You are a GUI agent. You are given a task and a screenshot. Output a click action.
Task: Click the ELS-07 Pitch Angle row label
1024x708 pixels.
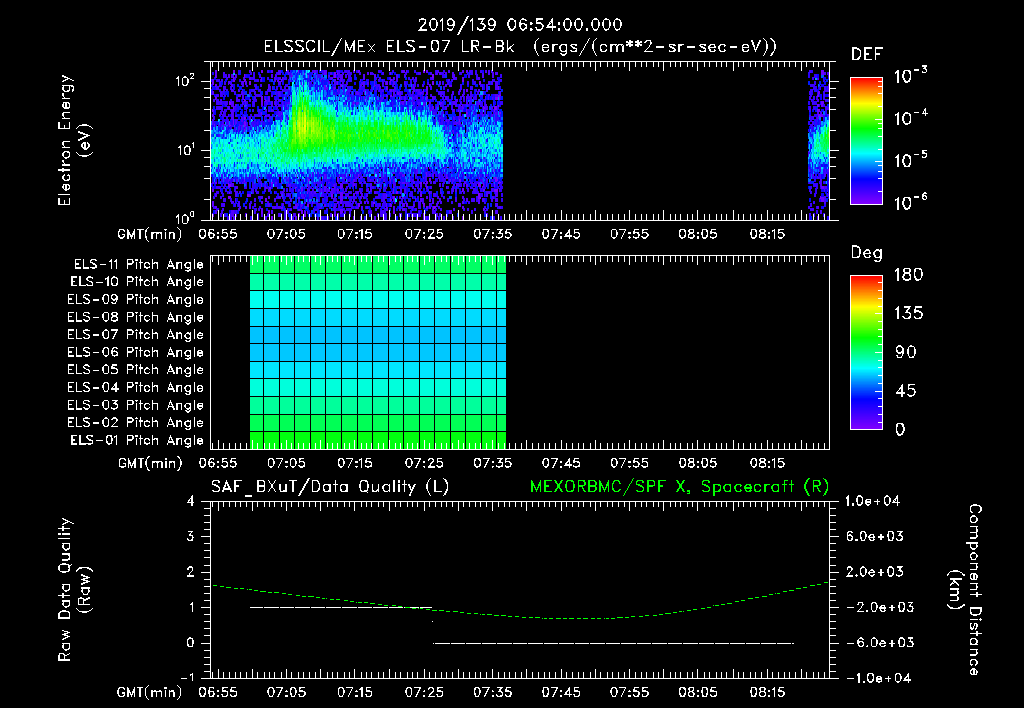pos(136,335)
